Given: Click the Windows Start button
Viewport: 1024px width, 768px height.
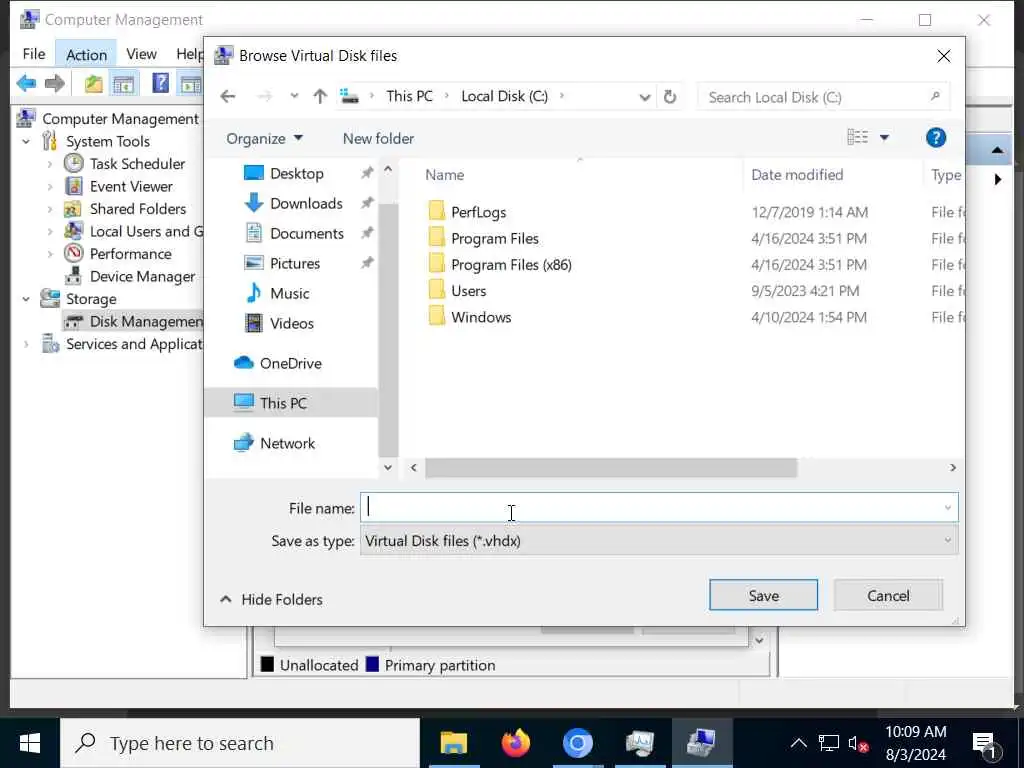Looking at the screenshot, I should (x=29, y=743).
